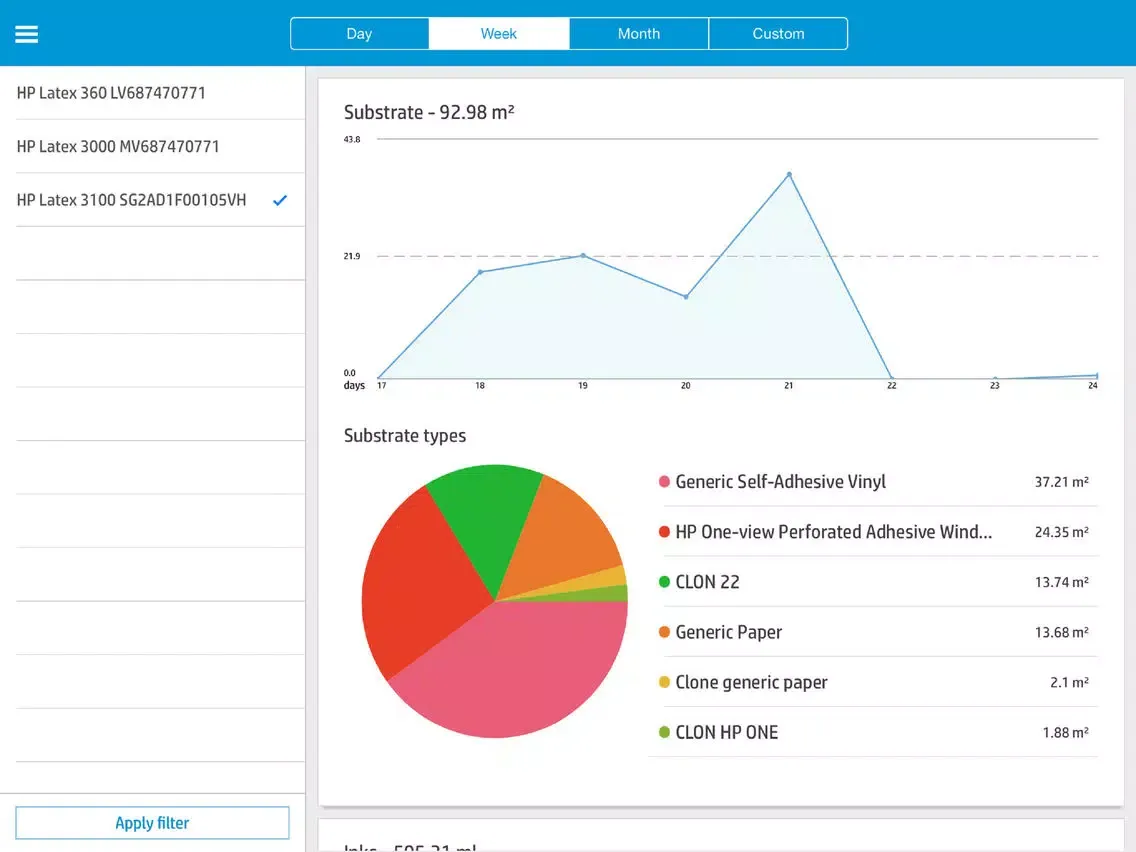This screenshot has width=1136, height=852.
Task: Open the hamburger menu
Action: click(26, 34)
